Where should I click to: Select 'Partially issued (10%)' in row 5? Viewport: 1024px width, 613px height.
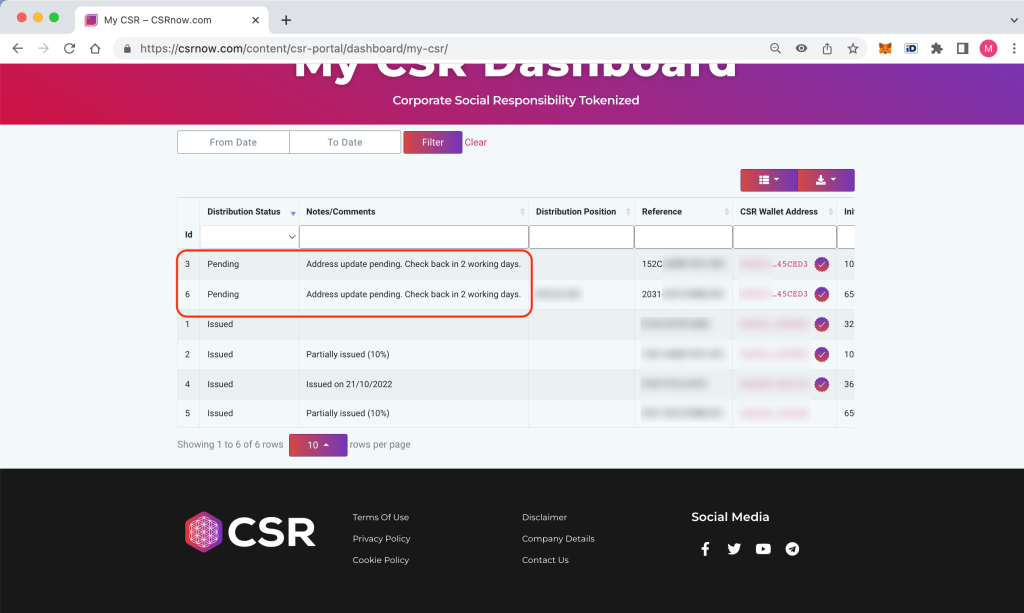pyautogui.click(x=347, y=413)
